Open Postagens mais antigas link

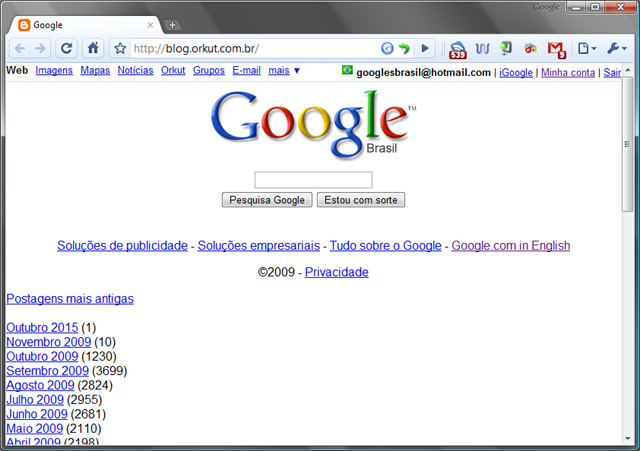[70, 299]
